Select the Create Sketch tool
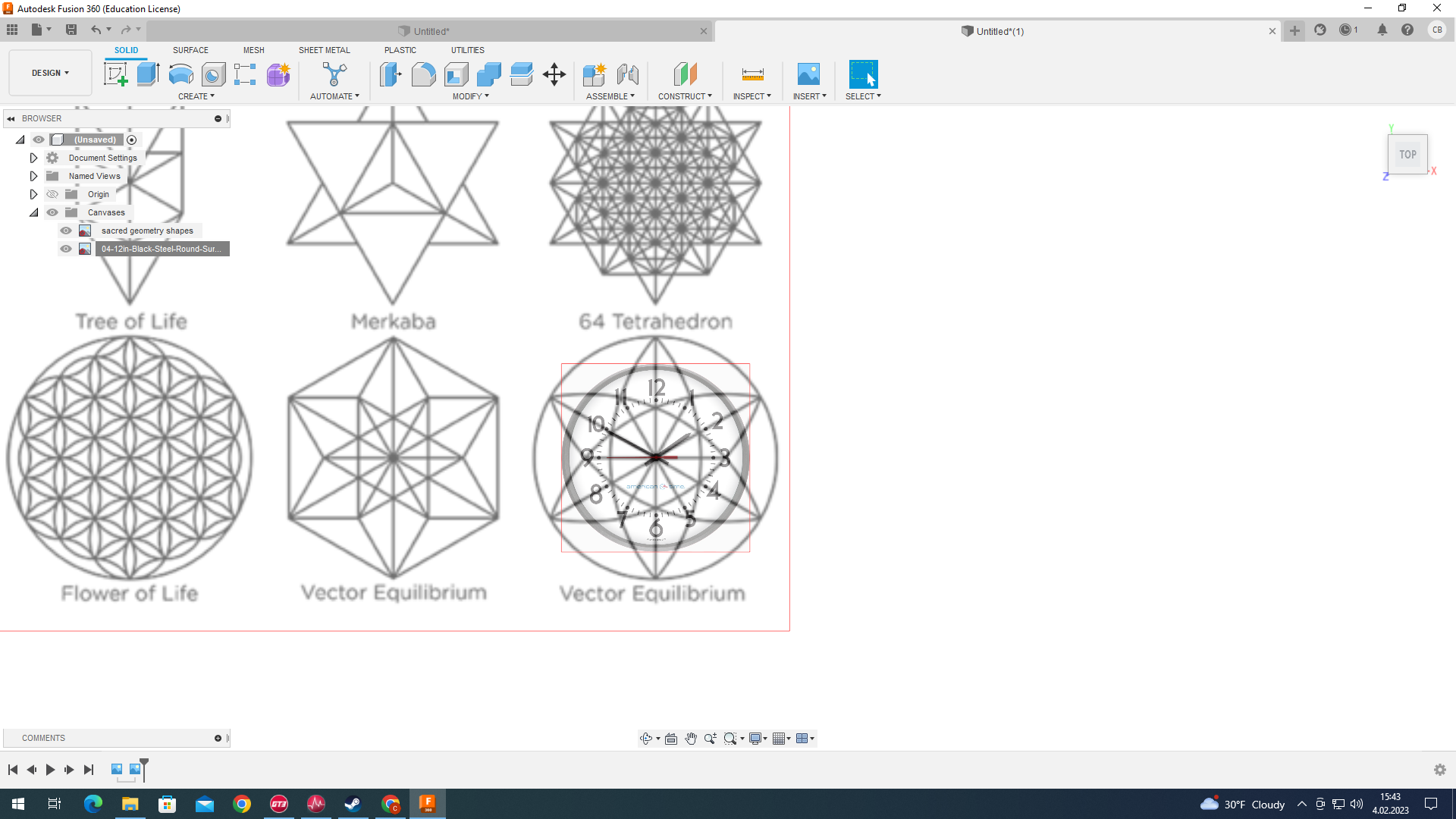Image resolution: width=1456 pixels, height=819 pixels. click(116, 74)
